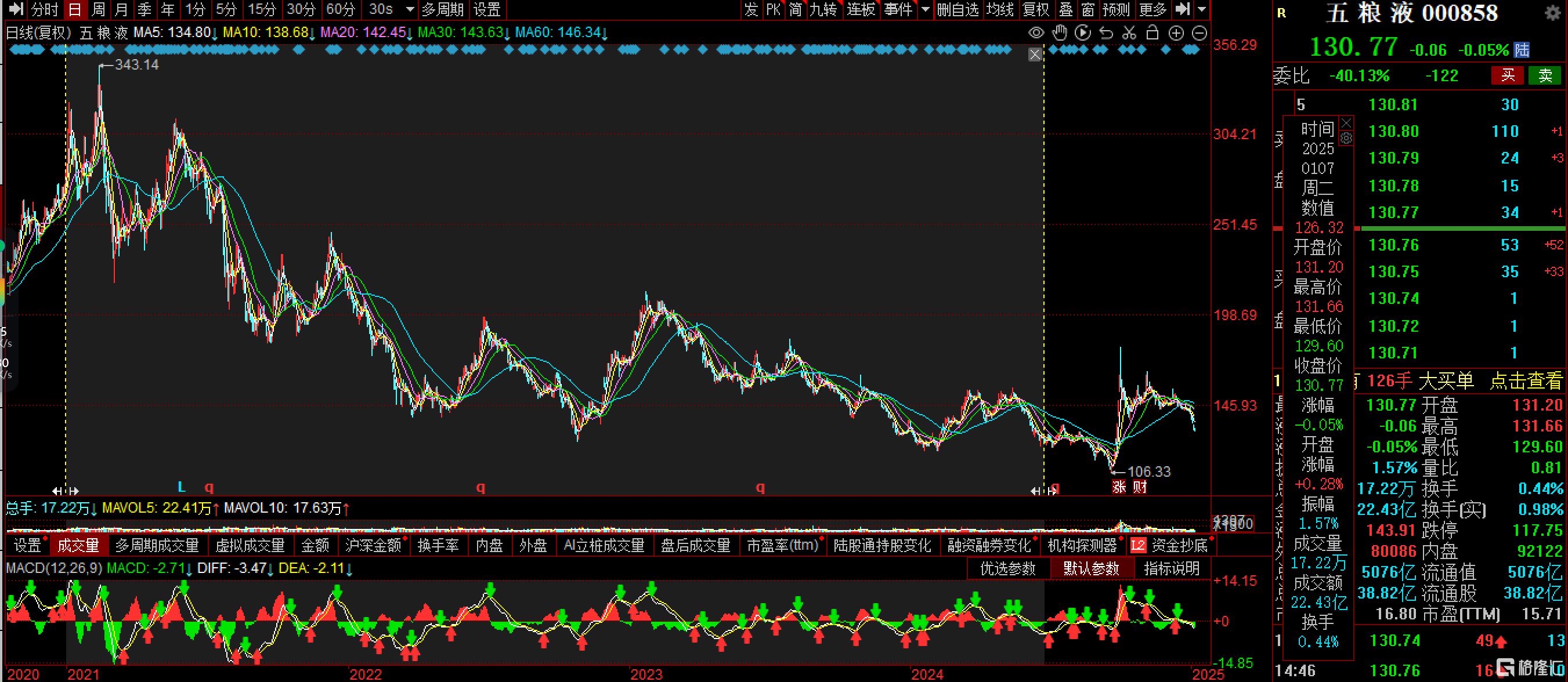This screenshot has width=1568, height=682.
Task: Open 复权 adjustment options
Action: (1036, 9)
